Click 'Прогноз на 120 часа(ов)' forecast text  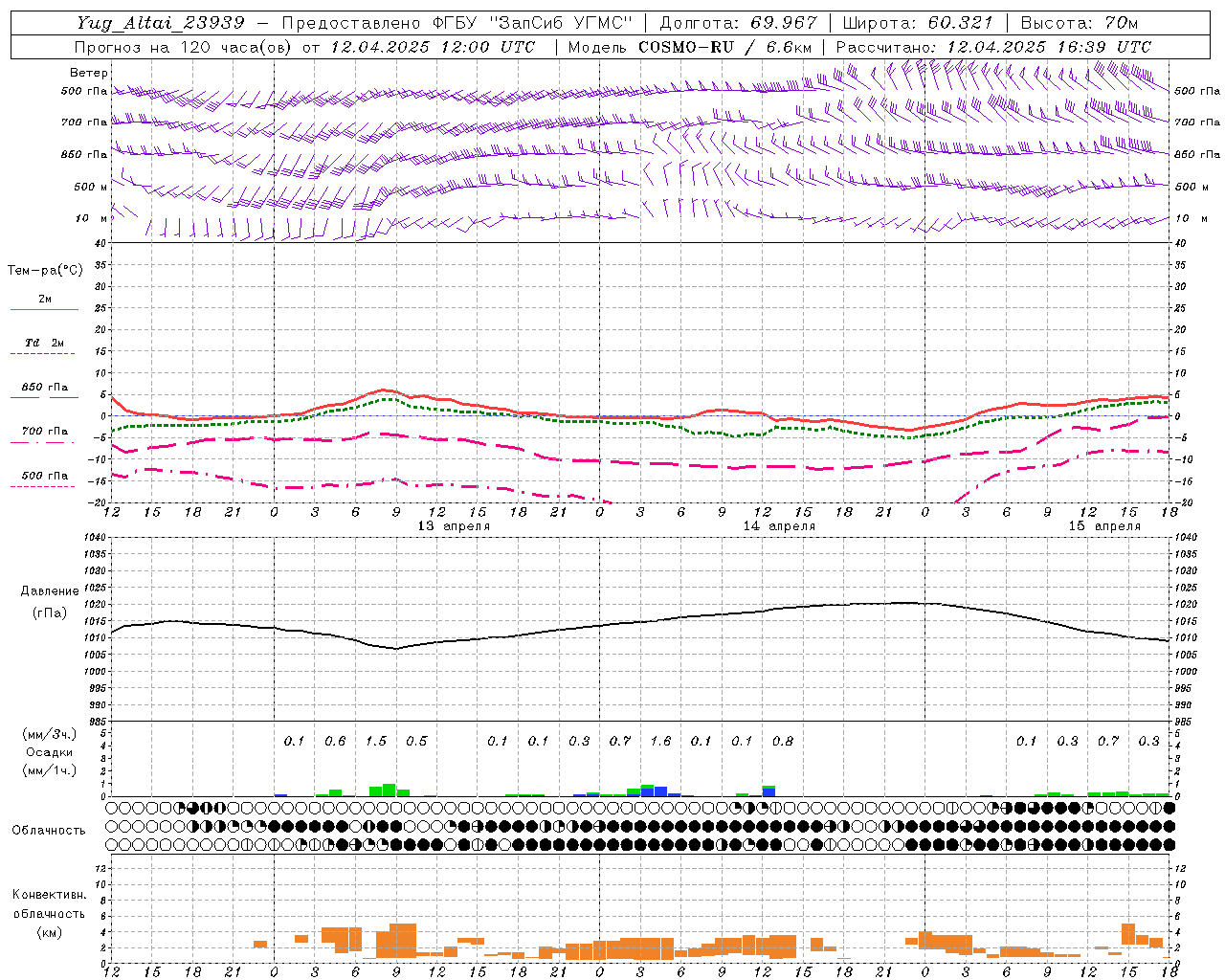[x=184, y=47]
